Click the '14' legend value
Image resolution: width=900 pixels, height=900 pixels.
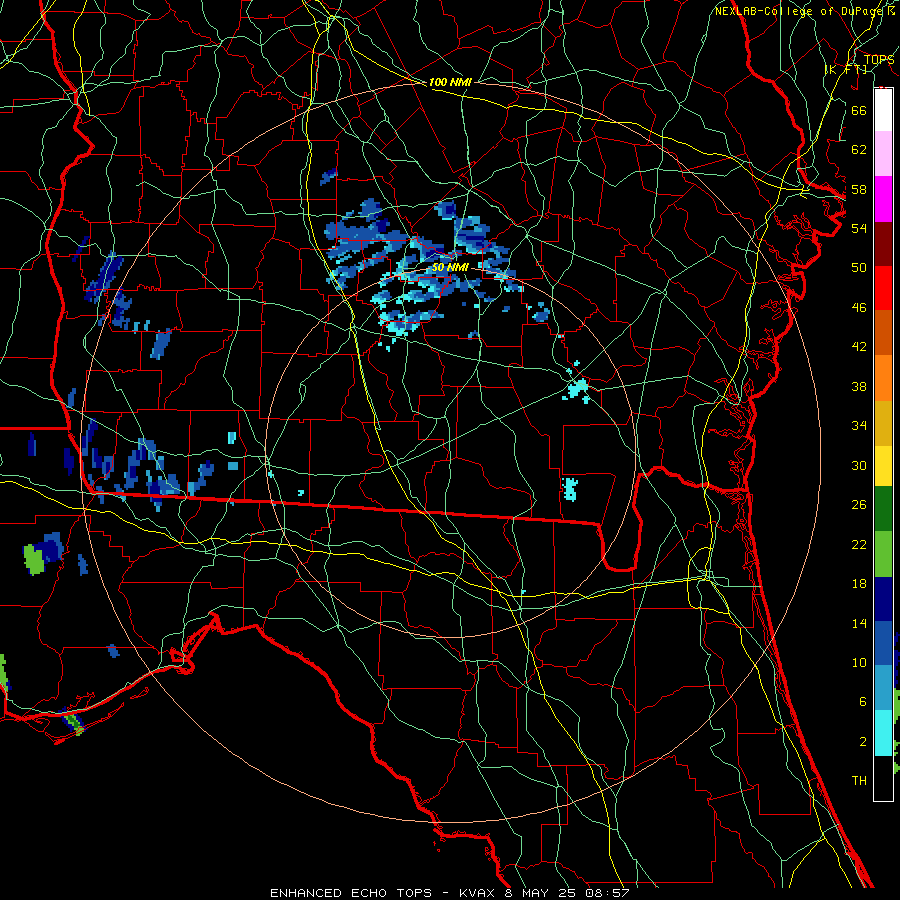[859, 623]
